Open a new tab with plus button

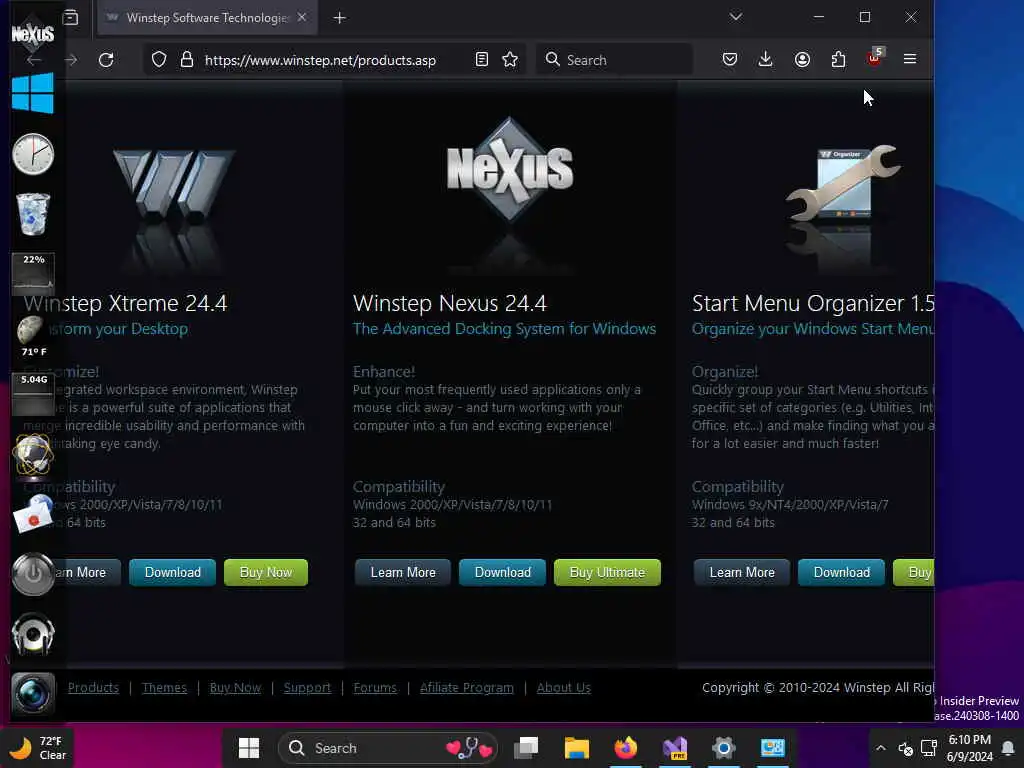pyautogui.click(x=340, y=18)
